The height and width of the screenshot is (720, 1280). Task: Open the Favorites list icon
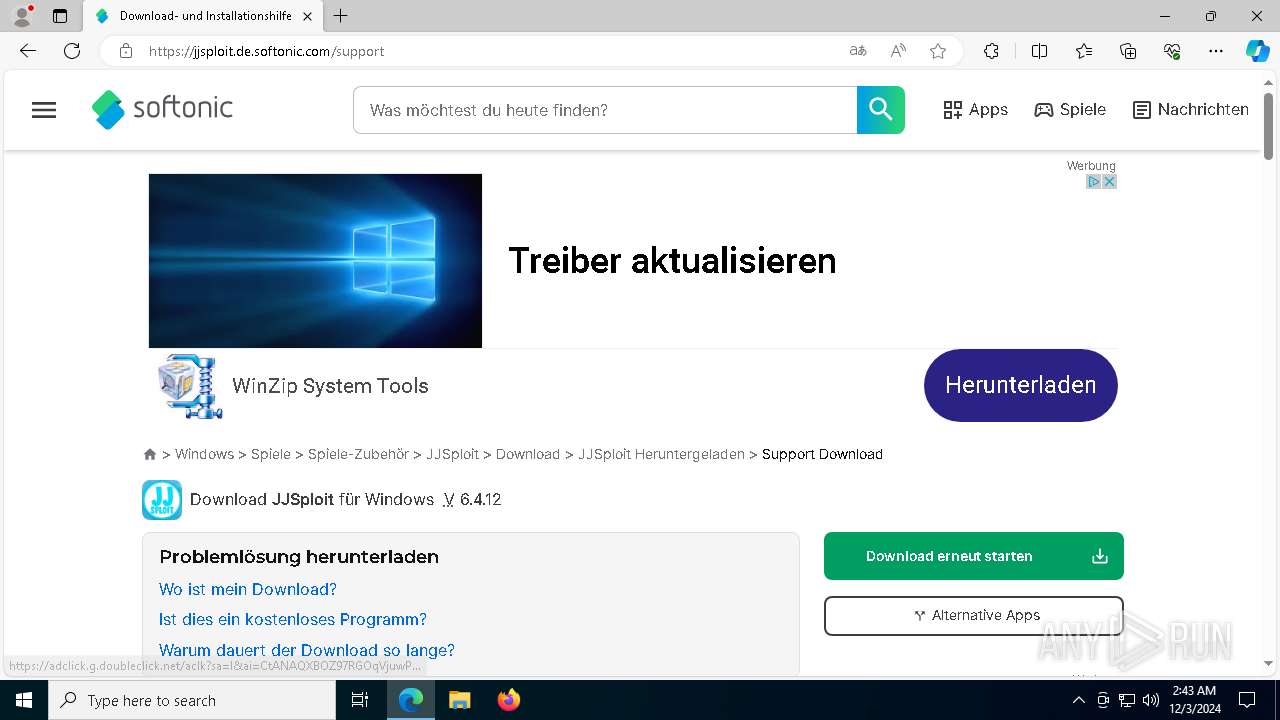[x=1084, y=51]
